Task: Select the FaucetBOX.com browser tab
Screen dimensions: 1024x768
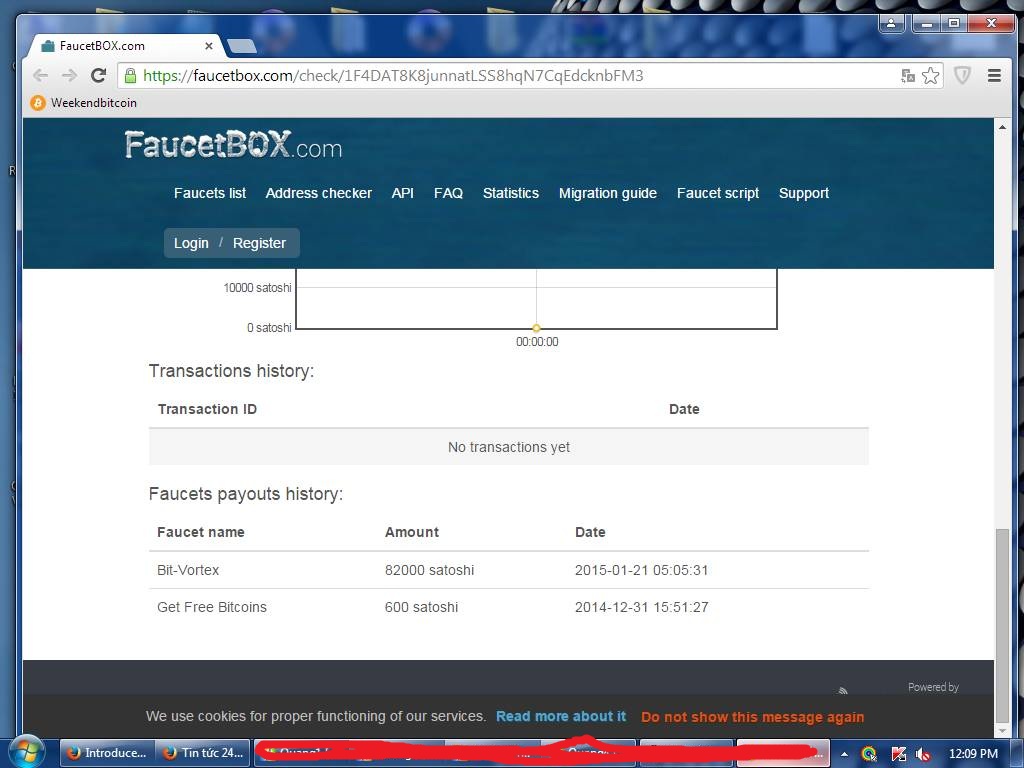Action: pyautogui.click(x=124, y=46)
